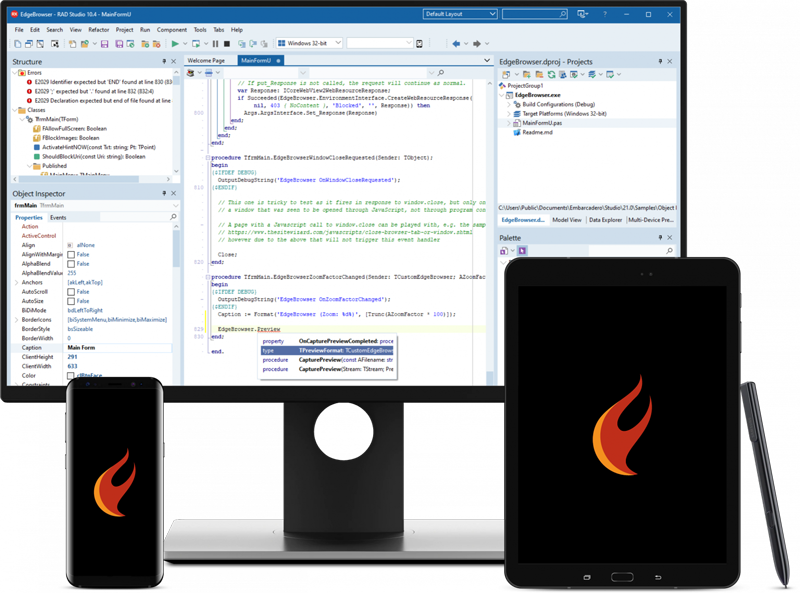Click the search icon in Palette panel
The image size is (800, 593).
point(668,251)
